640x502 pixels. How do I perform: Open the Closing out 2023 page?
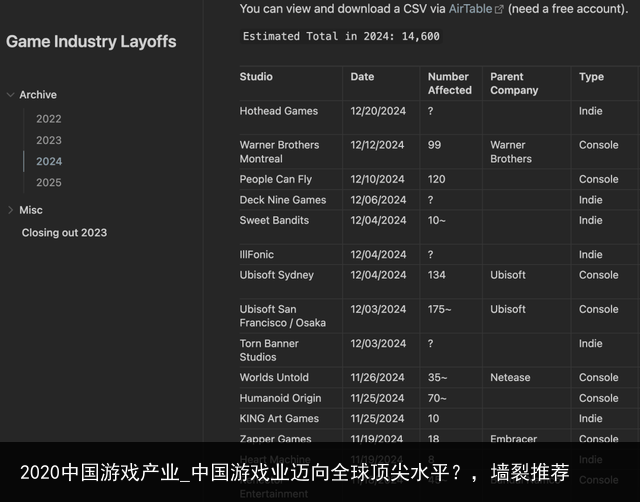pos(64,233)
